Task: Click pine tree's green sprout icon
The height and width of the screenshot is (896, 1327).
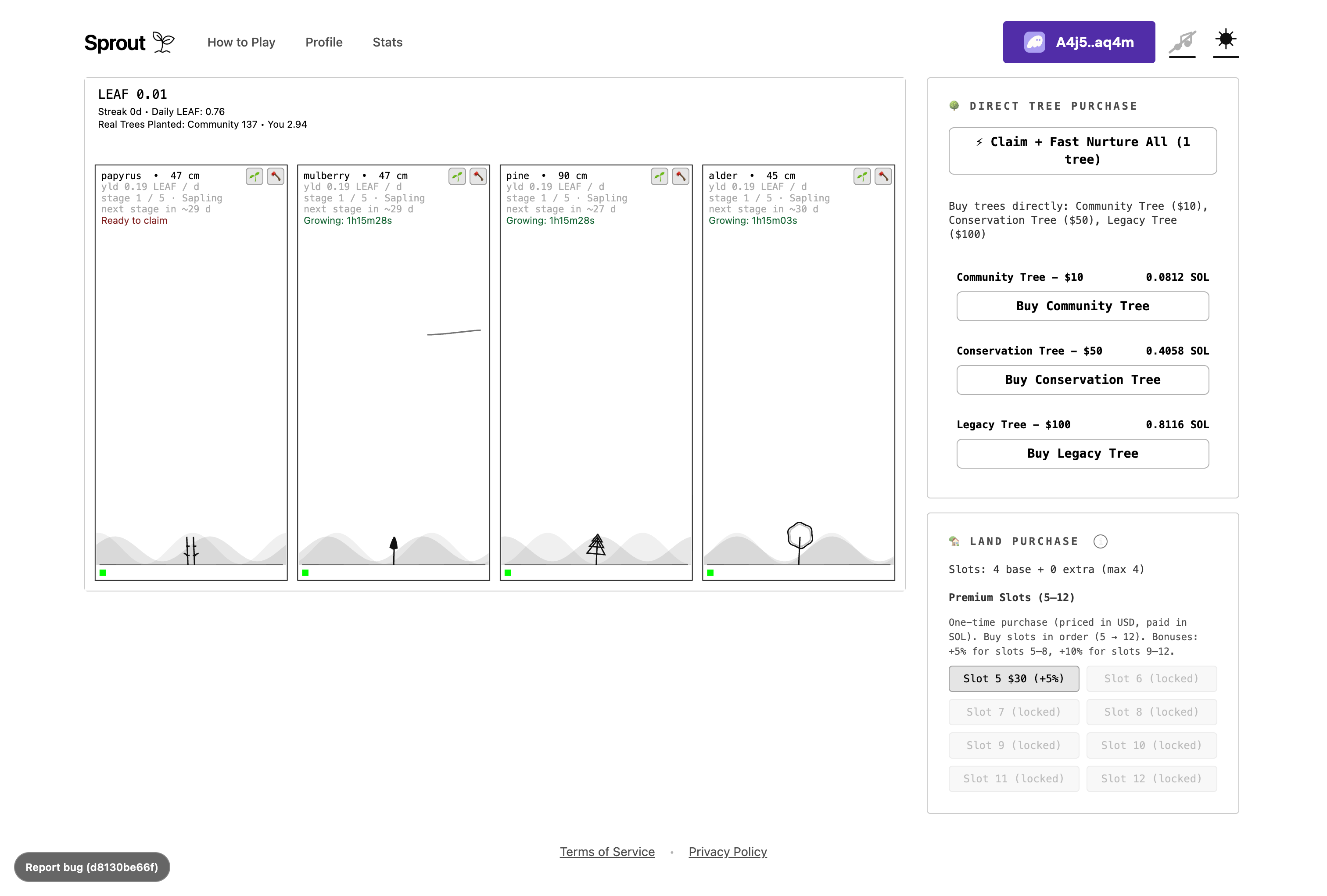Action: point(660,176)
